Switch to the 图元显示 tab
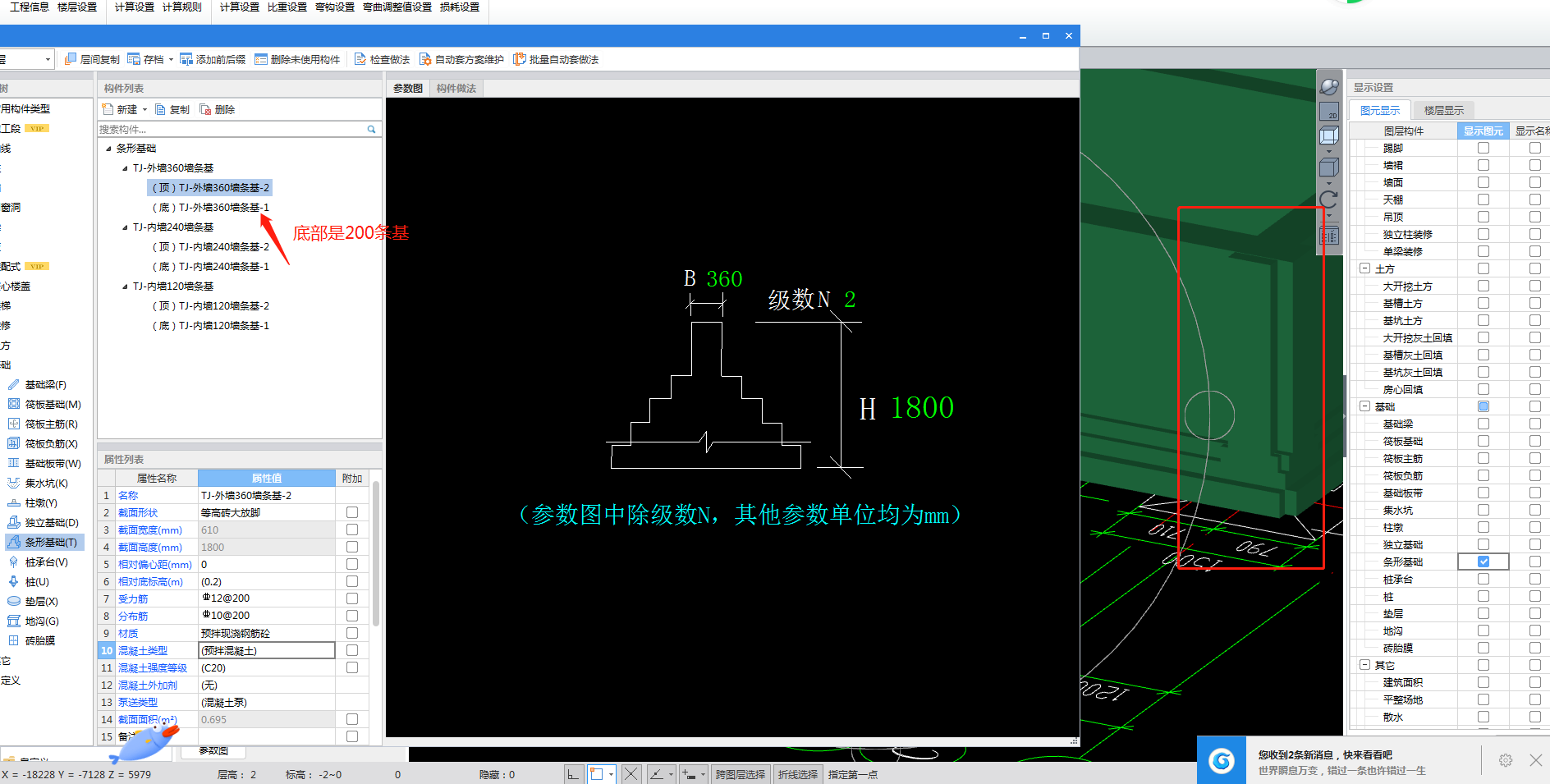This screenshot has width=1550, height=784. pos(1380,110)
